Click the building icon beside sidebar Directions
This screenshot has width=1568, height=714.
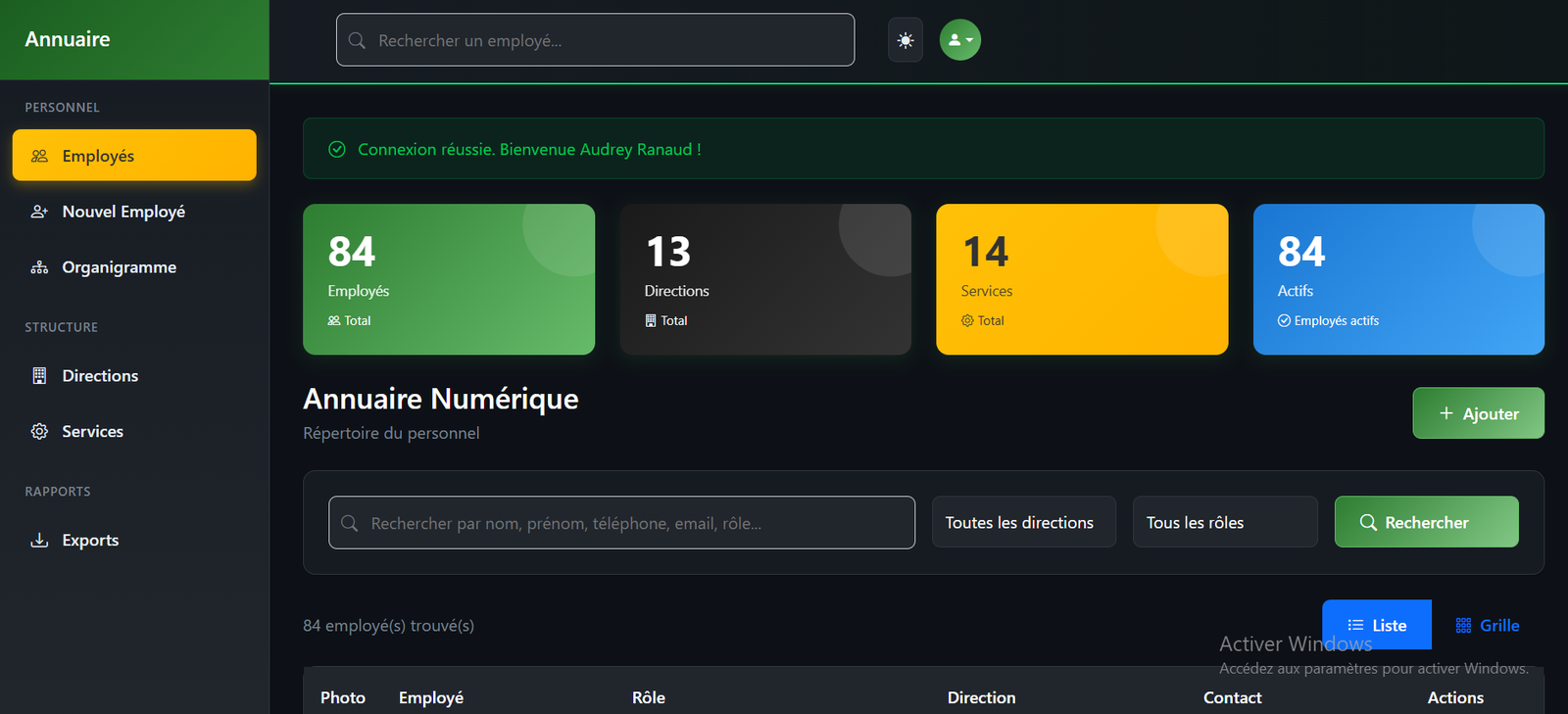[39, 376]
